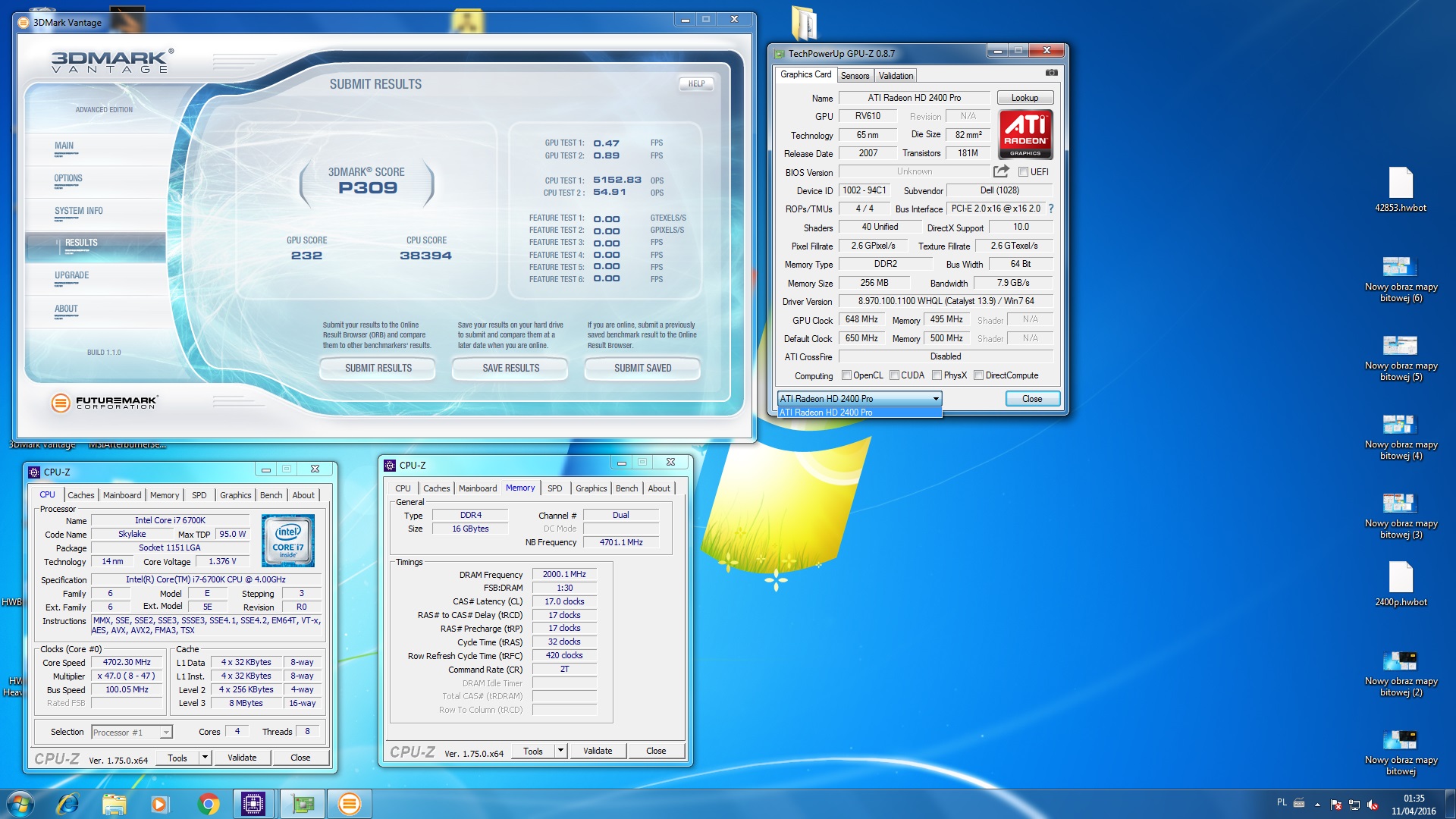Switch to the Sensors tab in GPU-Z
The height and width of the screenshot is (819, 1456).
[x=855, y=76]
